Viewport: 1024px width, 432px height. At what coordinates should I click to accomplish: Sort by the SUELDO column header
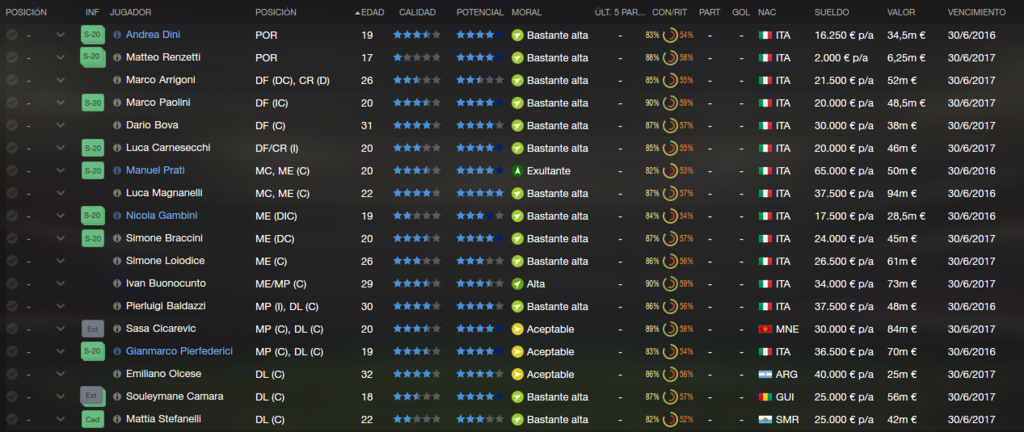pyautogui.click(x=831, y=12)
